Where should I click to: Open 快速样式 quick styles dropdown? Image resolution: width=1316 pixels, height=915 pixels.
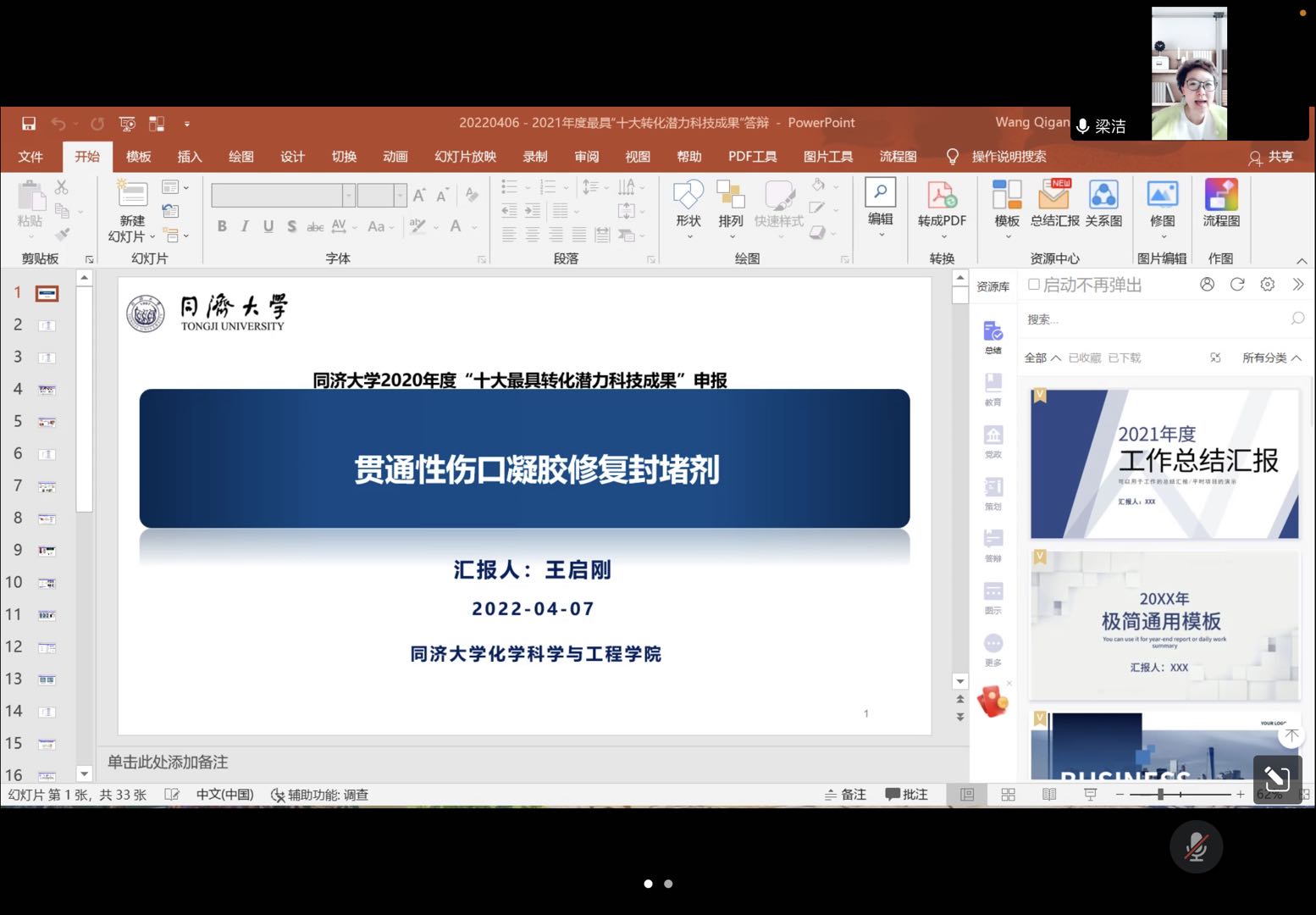pos(779,208)
